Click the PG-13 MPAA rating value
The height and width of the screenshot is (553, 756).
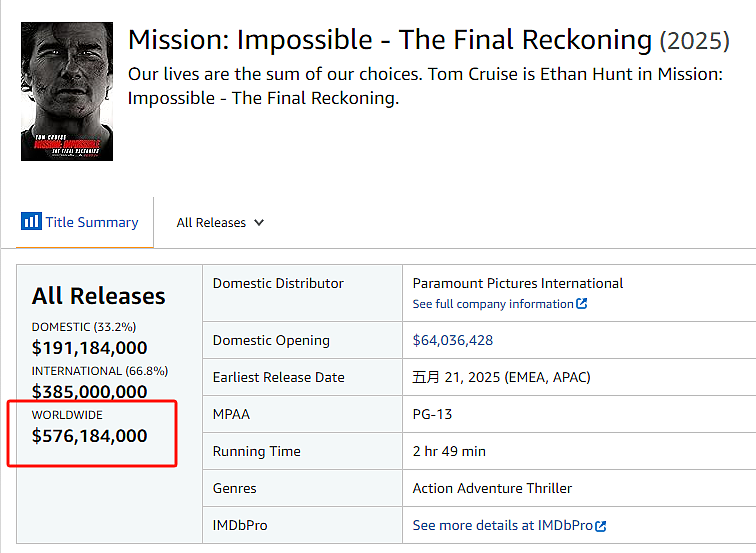click(432, 415)
